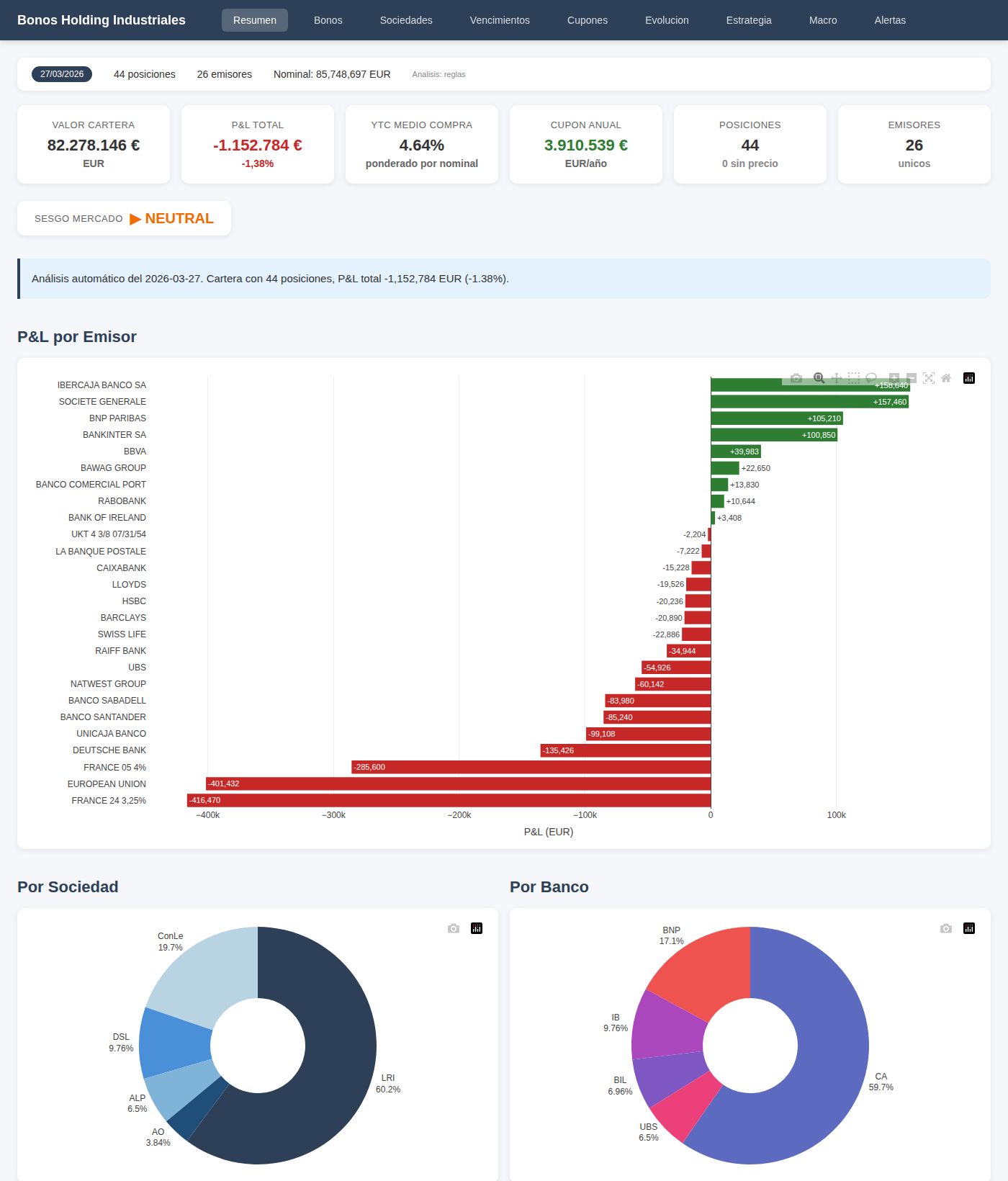
Task: Click the 27/03/2026 date badge
Action: coord(62,74)
